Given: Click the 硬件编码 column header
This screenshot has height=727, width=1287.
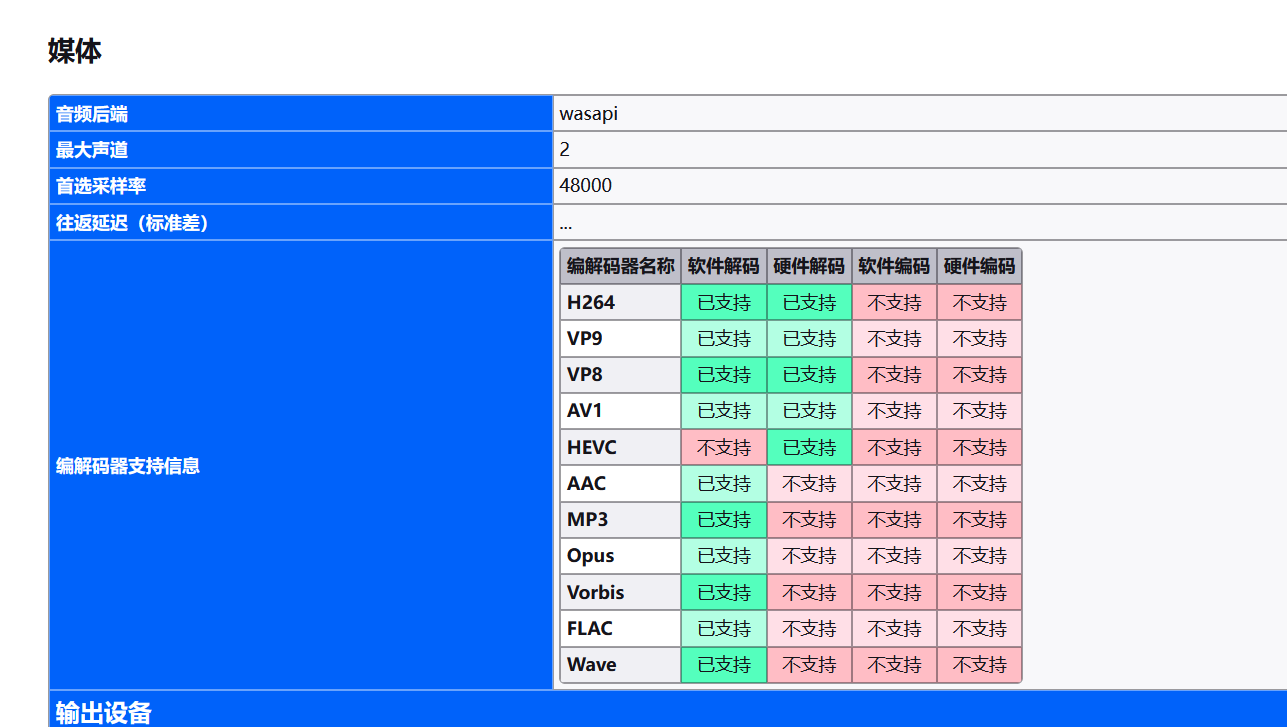Looking at the screenshot, I should pyautogui.click(x=979, y=266).
